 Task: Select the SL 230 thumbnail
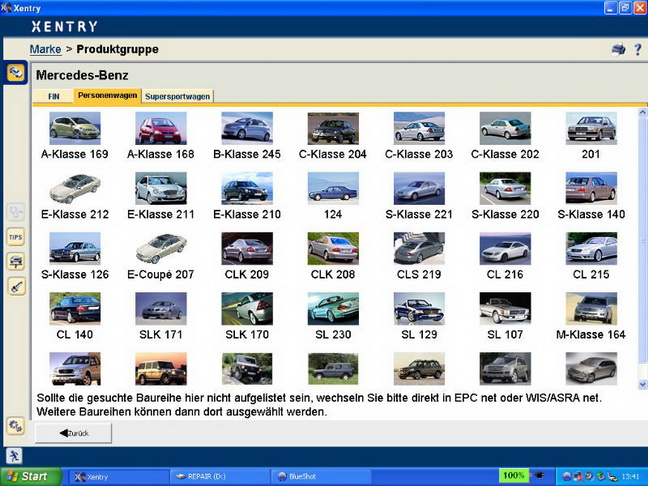click(333, 309)
